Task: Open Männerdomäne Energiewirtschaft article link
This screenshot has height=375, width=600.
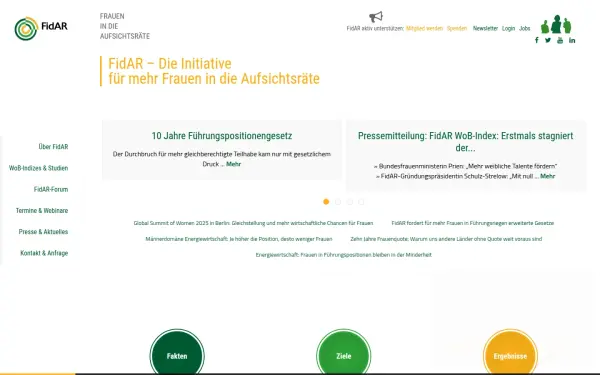Action: click(239, 239)
